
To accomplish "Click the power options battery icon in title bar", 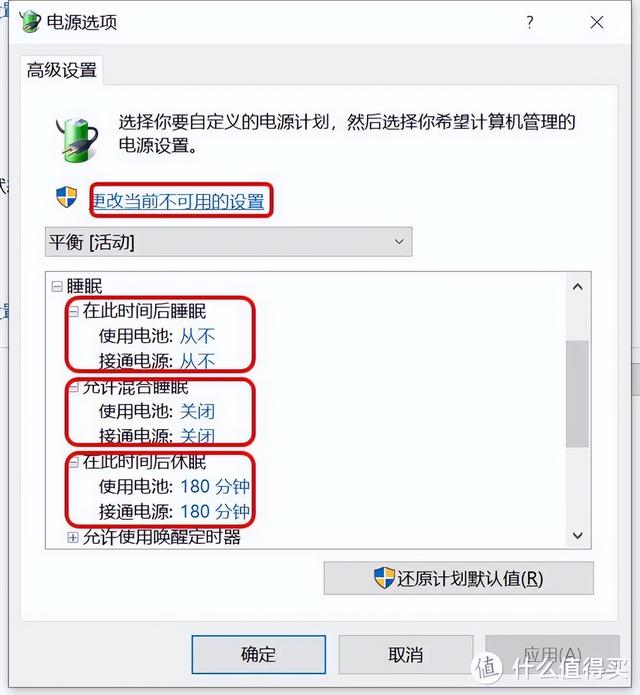I will click(30, 21).
